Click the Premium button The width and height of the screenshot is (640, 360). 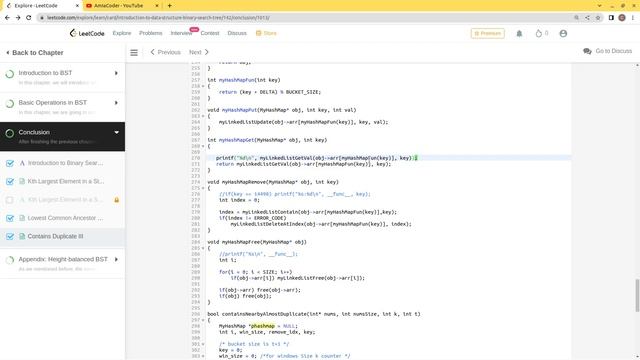click(487, 33)
